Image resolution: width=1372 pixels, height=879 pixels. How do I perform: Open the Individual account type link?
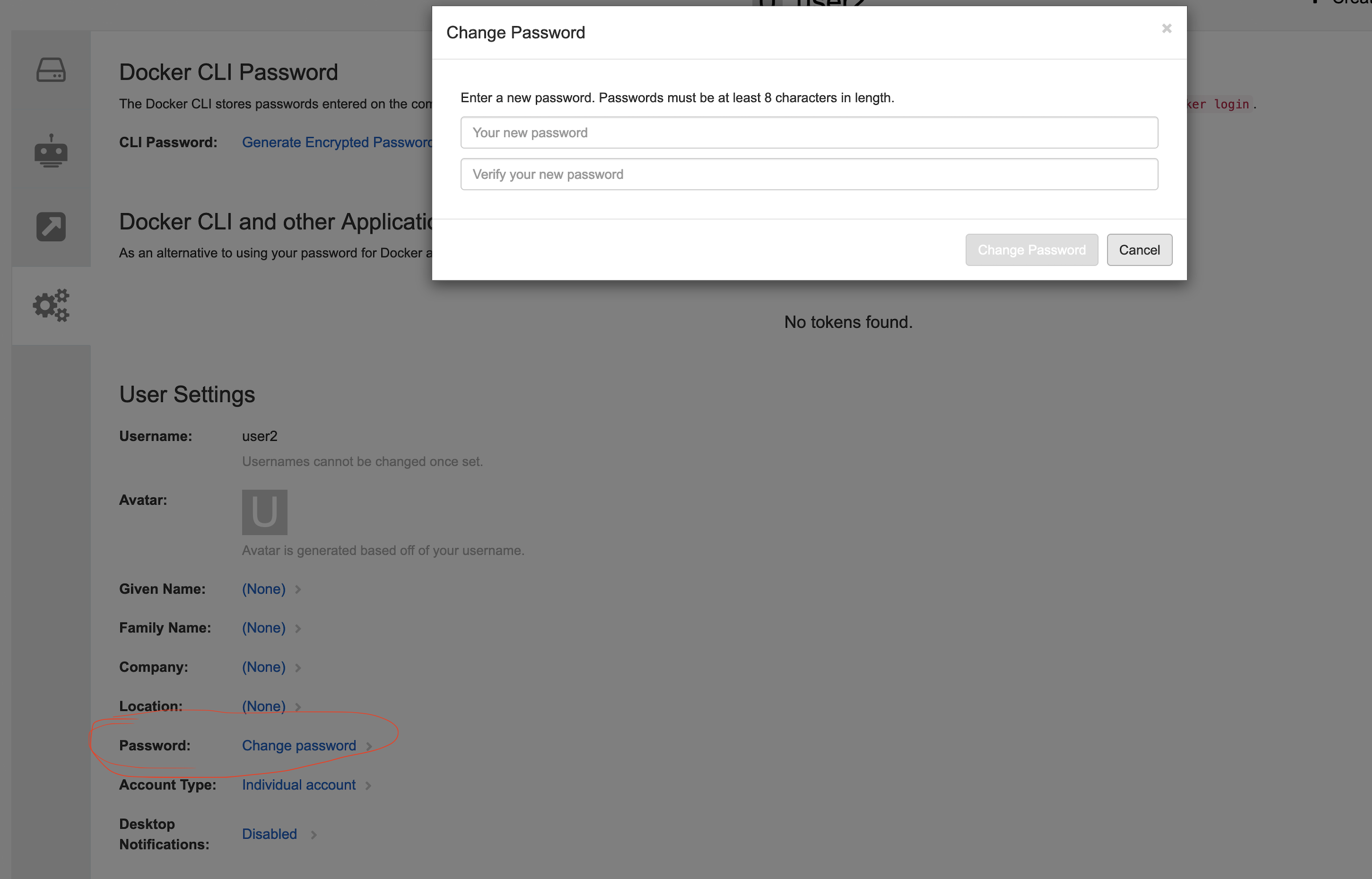298,785
